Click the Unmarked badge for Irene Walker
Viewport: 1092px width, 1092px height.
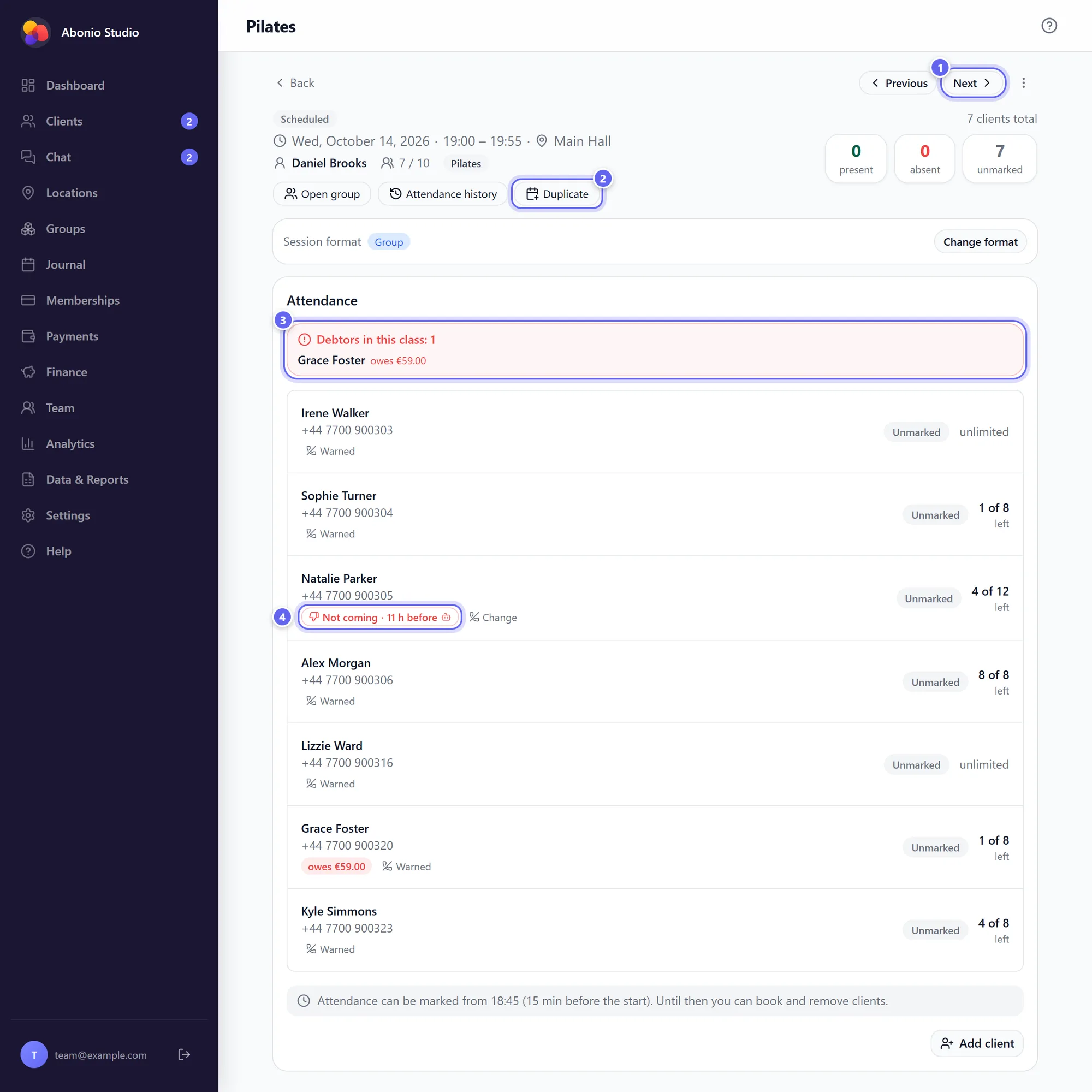pyautogui.click(x=916, y=432)
